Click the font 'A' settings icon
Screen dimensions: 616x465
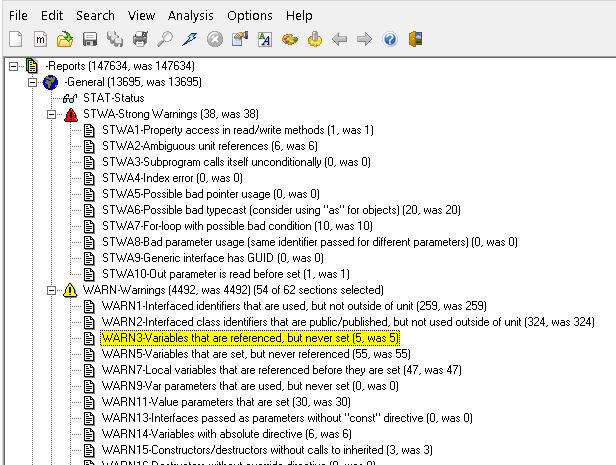click(265, 39)
